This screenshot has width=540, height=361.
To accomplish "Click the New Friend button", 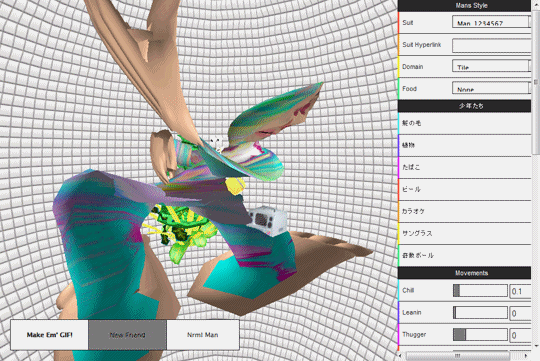I will point(127,335).
